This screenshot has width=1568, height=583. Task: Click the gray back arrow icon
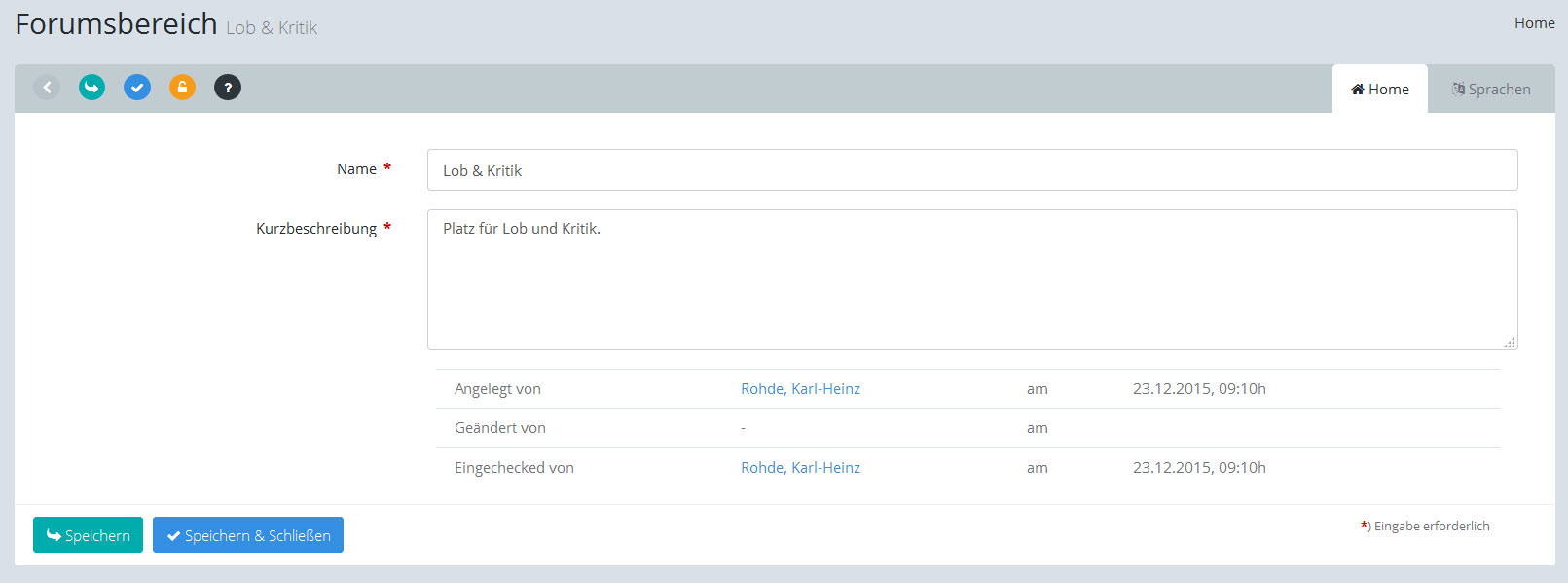(47, 88)
